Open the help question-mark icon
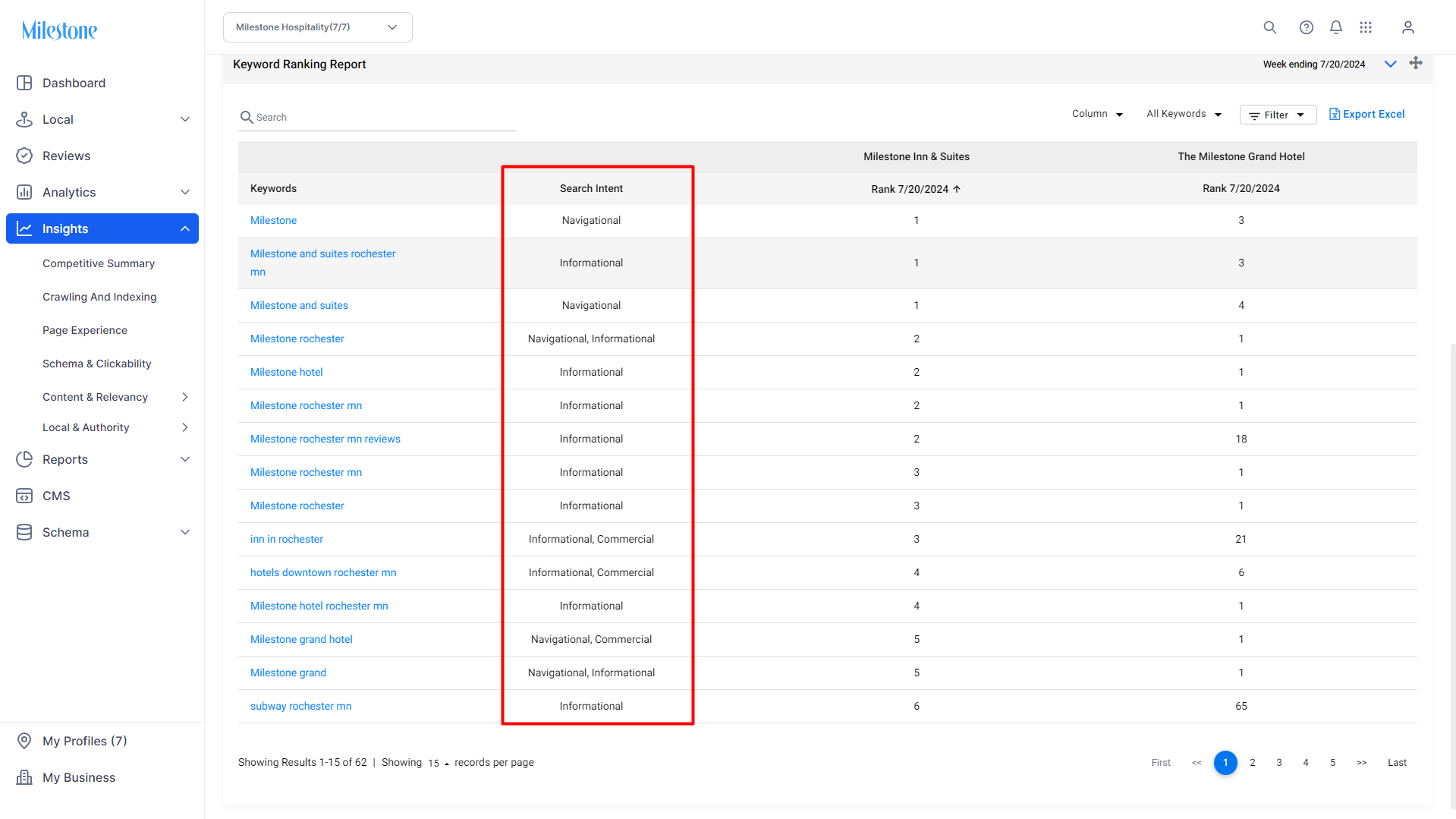This screenshot has width=1456, height=819. (x=1306, y=27)
